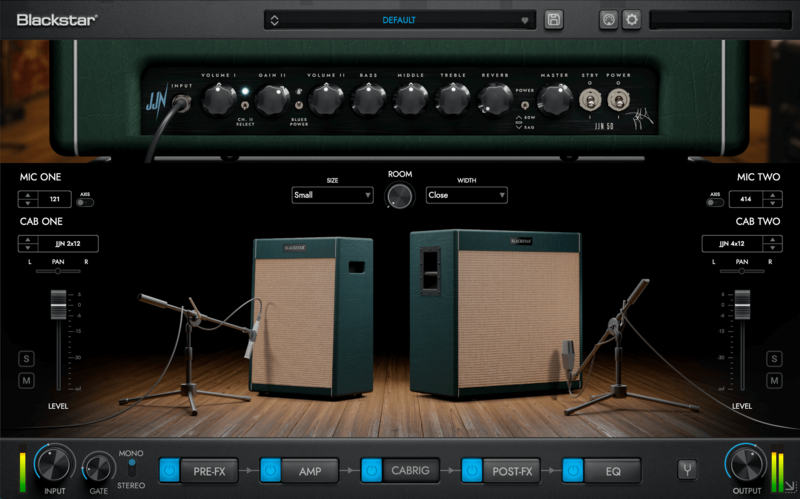Open the DEFAULT preset dropdown

399,20
